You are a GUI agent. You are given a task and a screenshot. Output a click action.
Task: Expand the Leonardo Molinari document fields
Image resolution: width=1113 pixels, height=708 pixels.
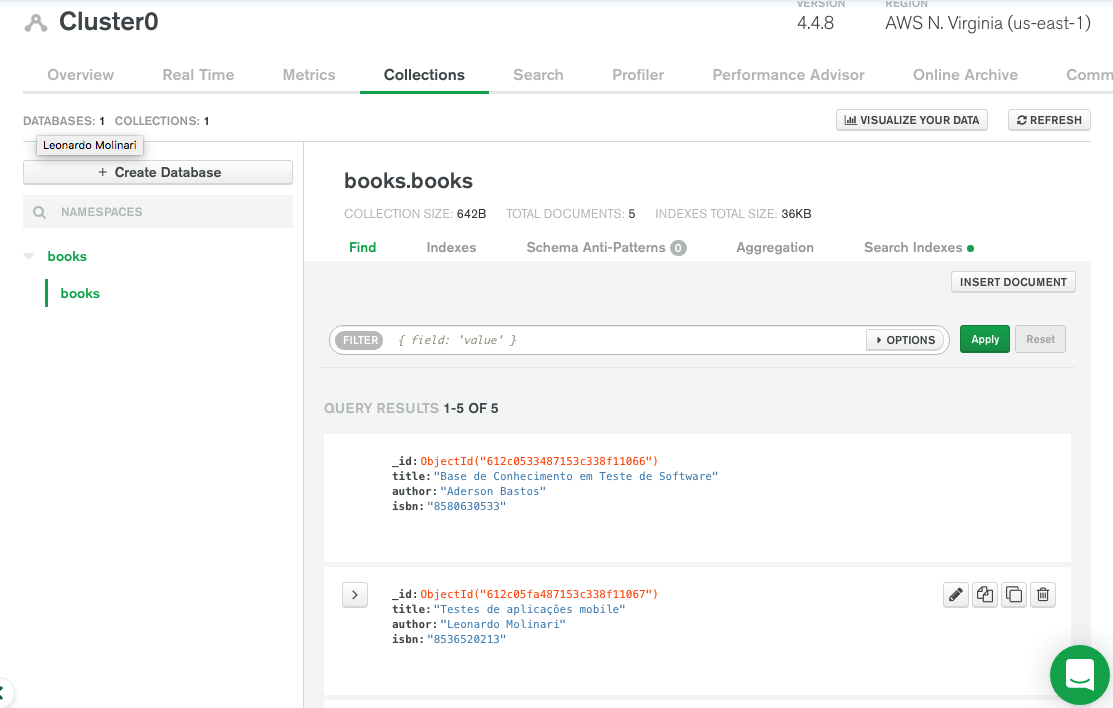355,595
